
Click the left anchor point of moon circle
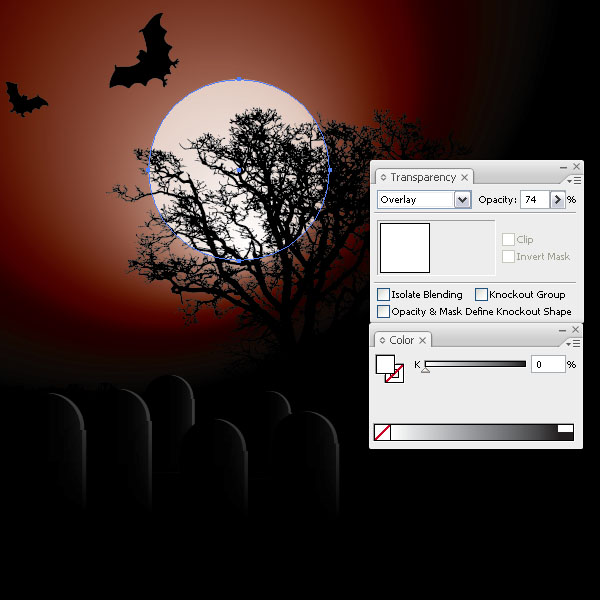(148, 170)
